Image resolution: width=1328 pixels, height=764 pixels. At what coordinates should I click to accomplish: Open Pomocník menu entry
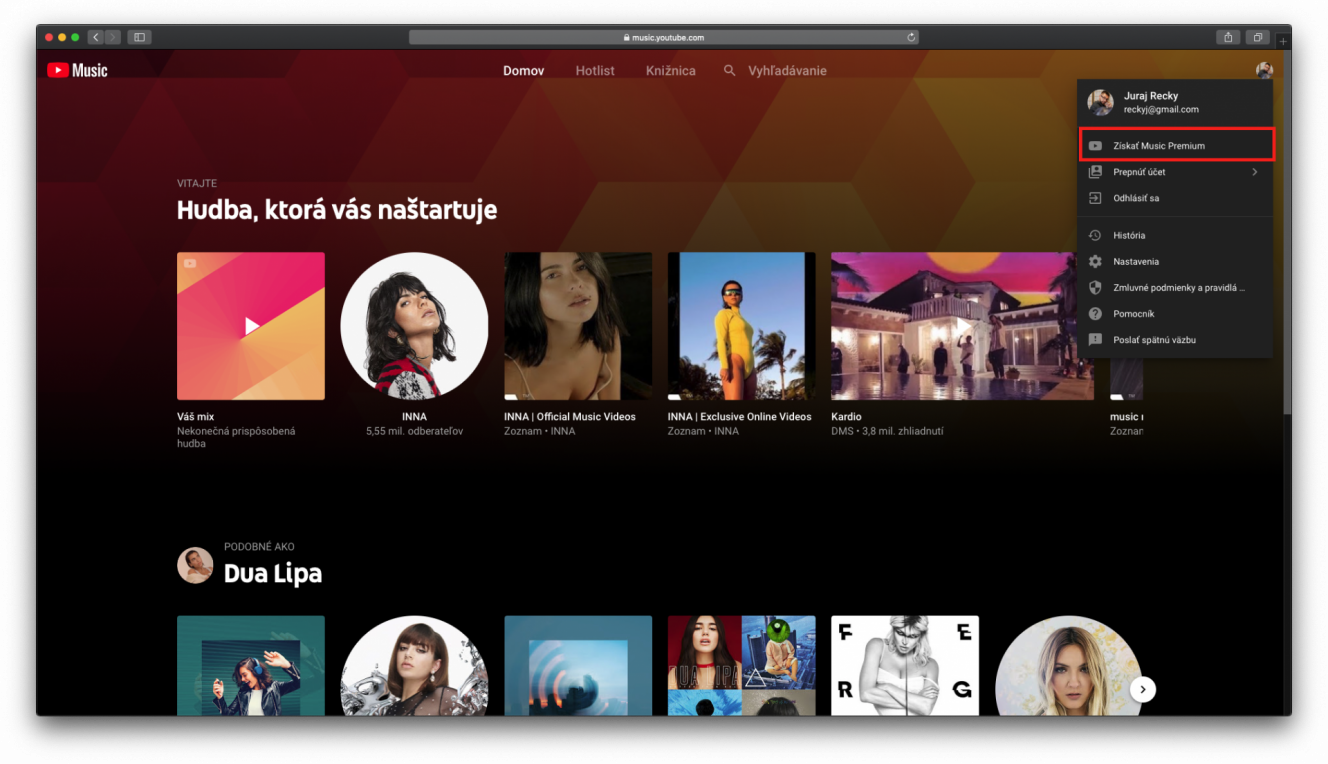(1175, 313)
